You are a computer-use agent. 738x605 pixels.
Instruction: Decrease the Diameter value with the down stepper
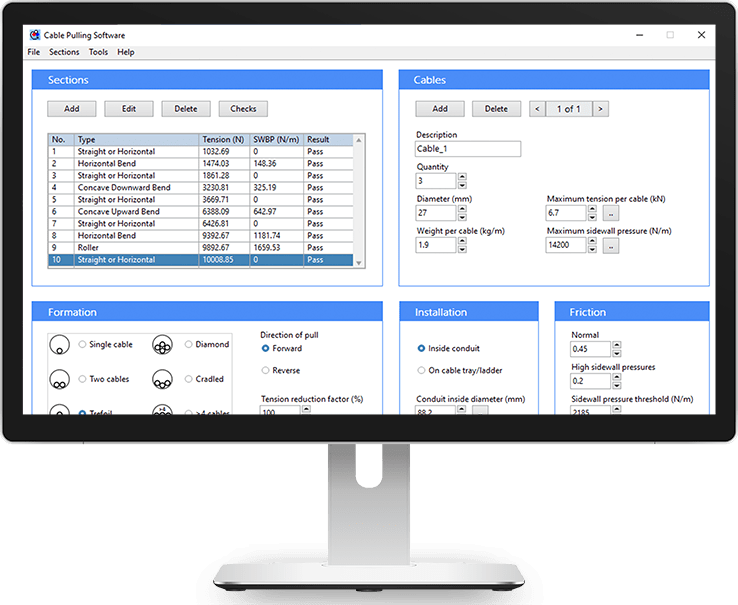click(462, 217)
